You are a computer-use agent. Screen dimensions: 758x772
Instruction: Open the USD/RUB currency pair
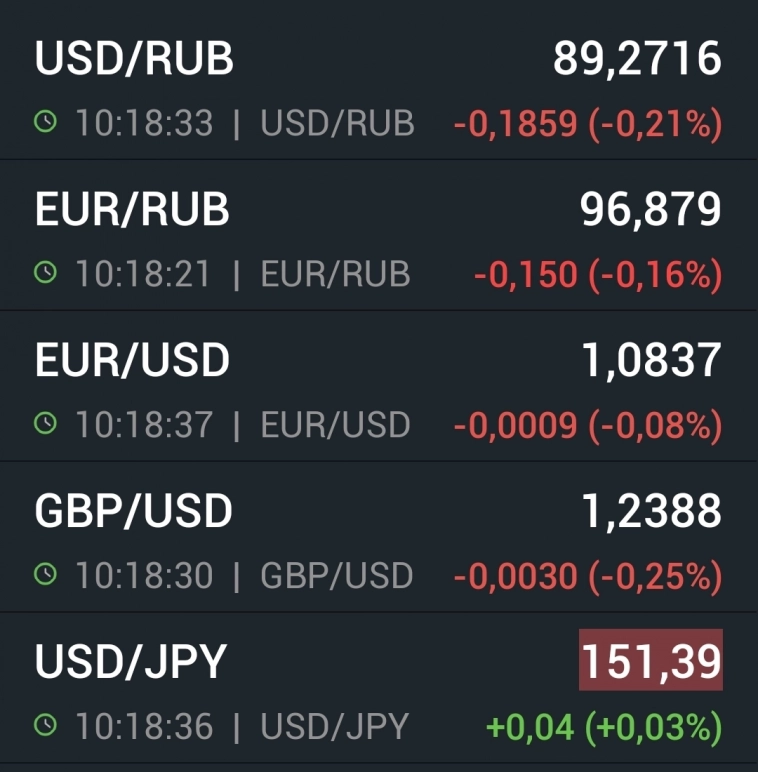[x=134, y=59]
